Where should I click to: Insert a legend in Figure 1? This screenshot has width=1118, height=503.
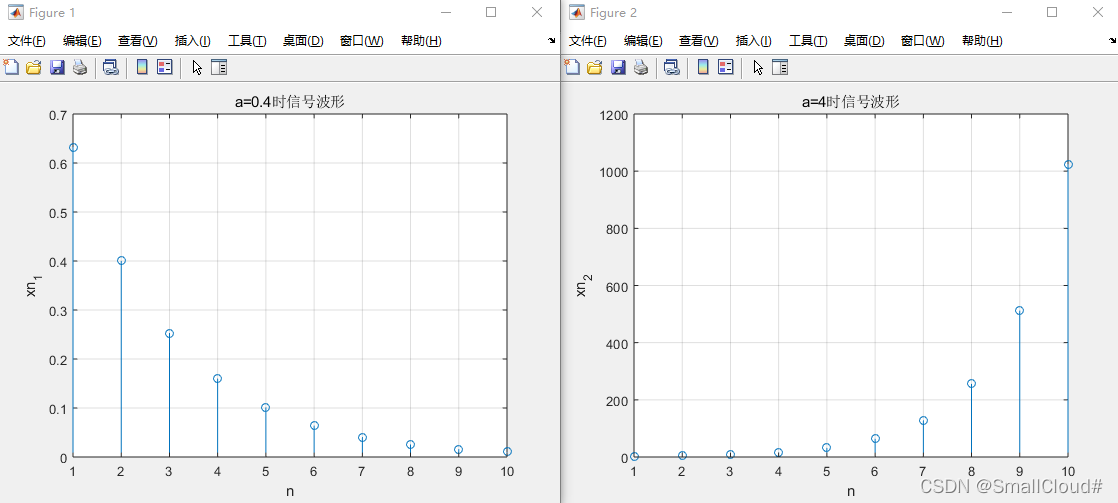165,68
